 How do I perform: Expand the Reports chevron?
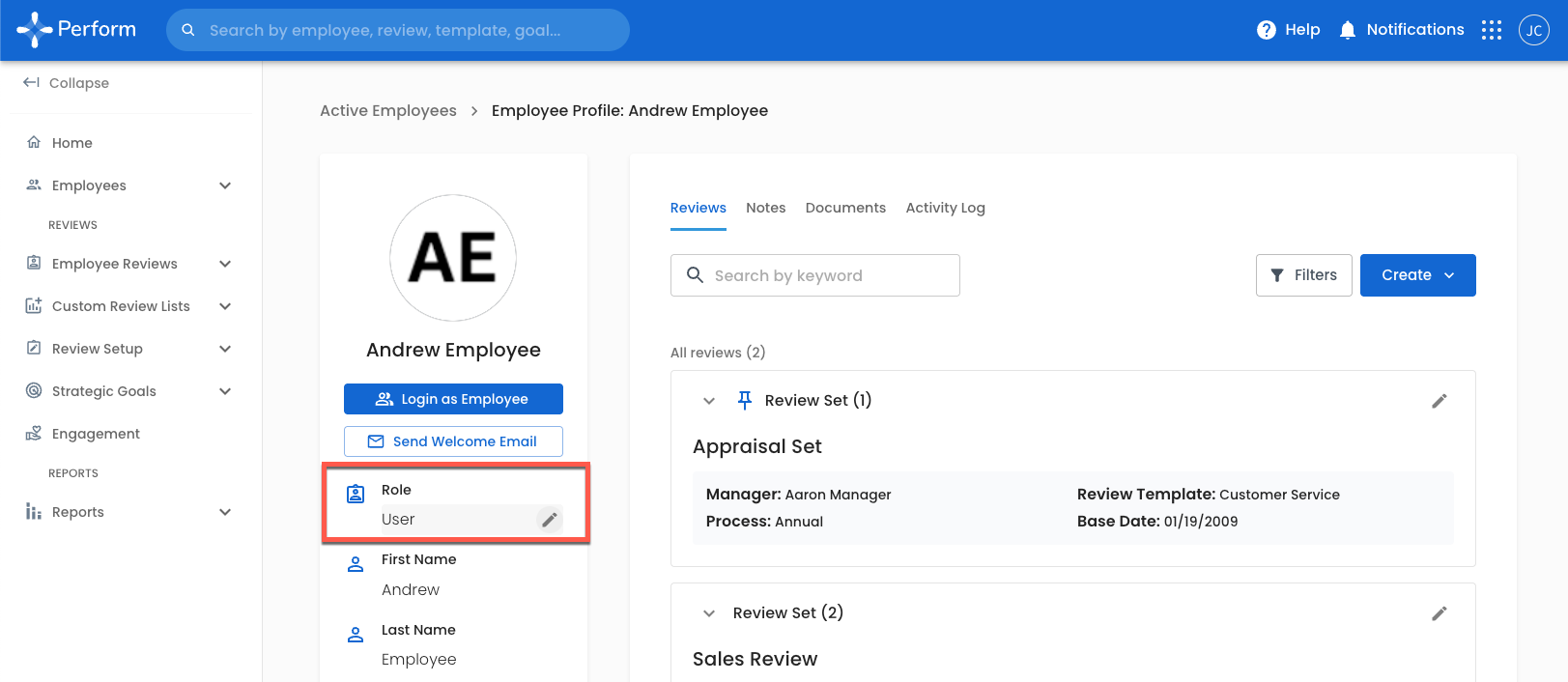point(225,512)
